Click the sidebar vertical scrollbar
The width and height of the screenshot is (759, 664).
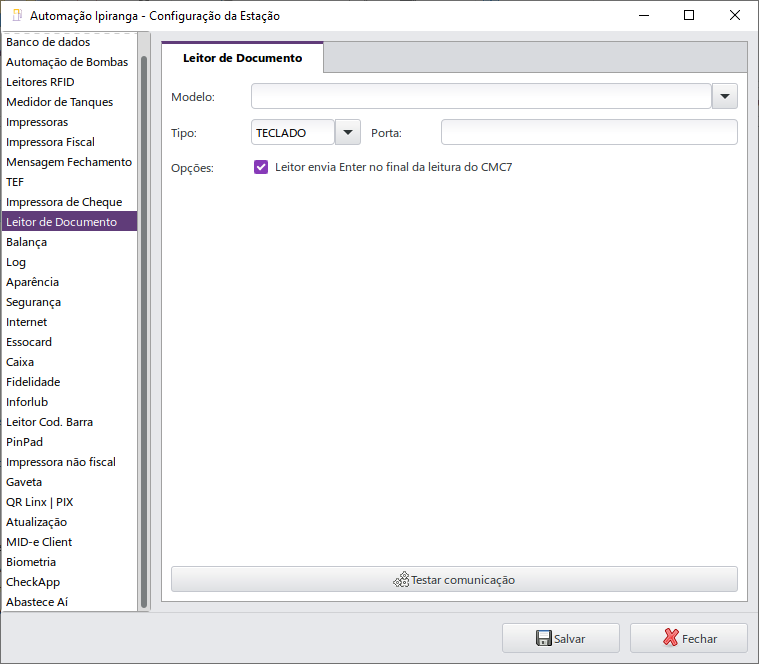coord(144,332)
